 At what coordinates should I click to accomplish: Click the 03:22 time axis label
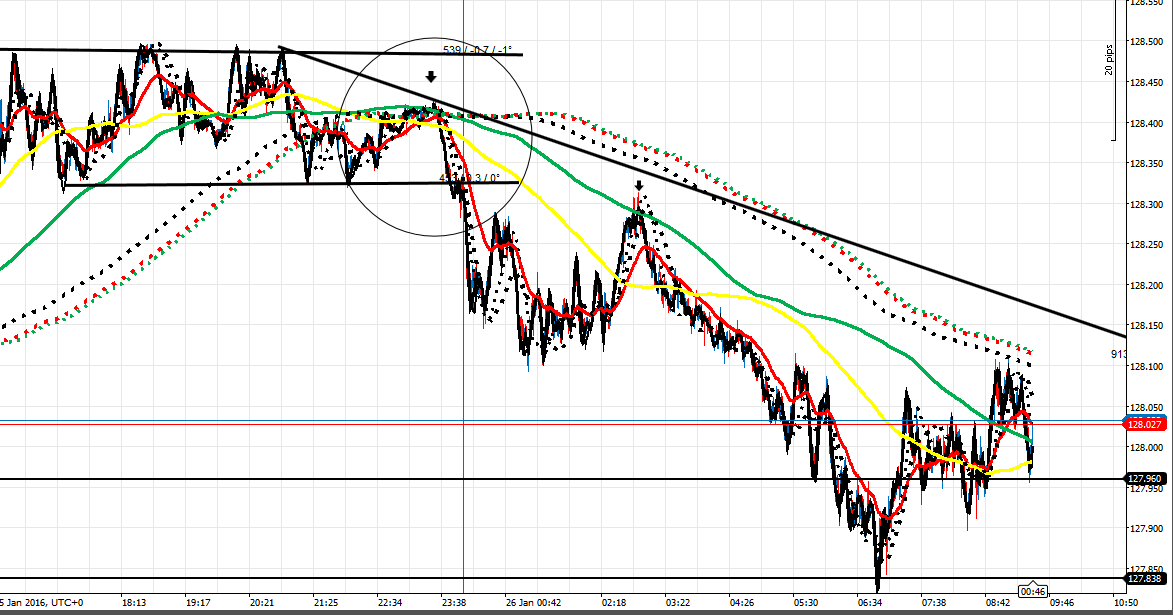[678, 602]
